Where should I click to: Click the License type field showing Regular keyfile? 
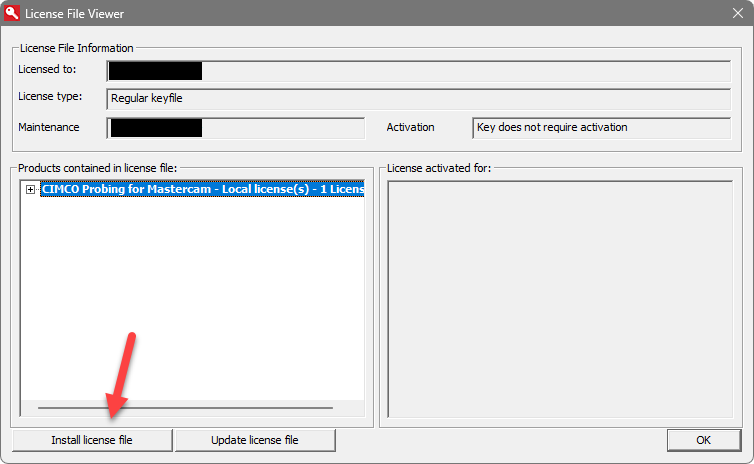coord(418,99)
